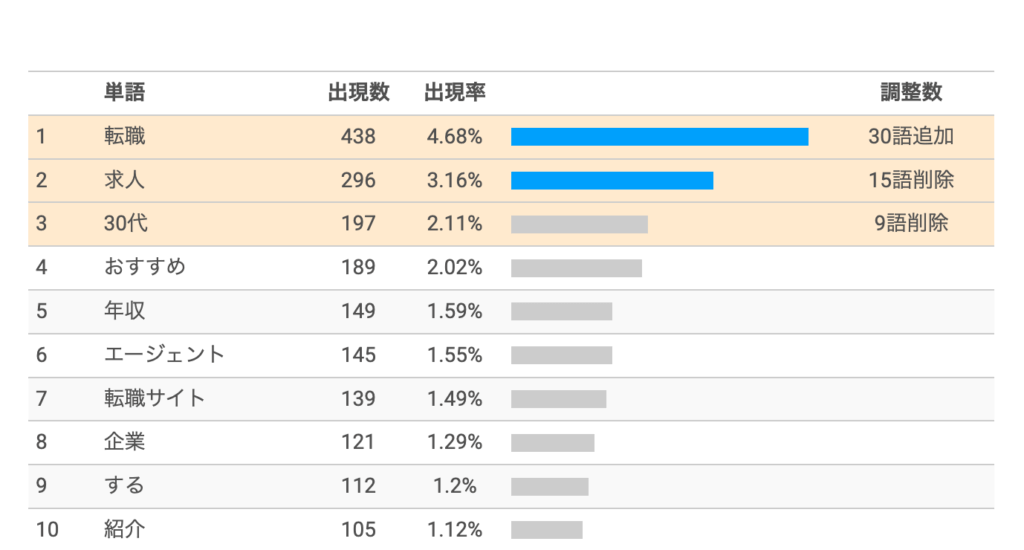Click the word 30代 in row 3
Image resolution: width=1024 pixels, height=550 pixels.
click(x=126, y=224)
